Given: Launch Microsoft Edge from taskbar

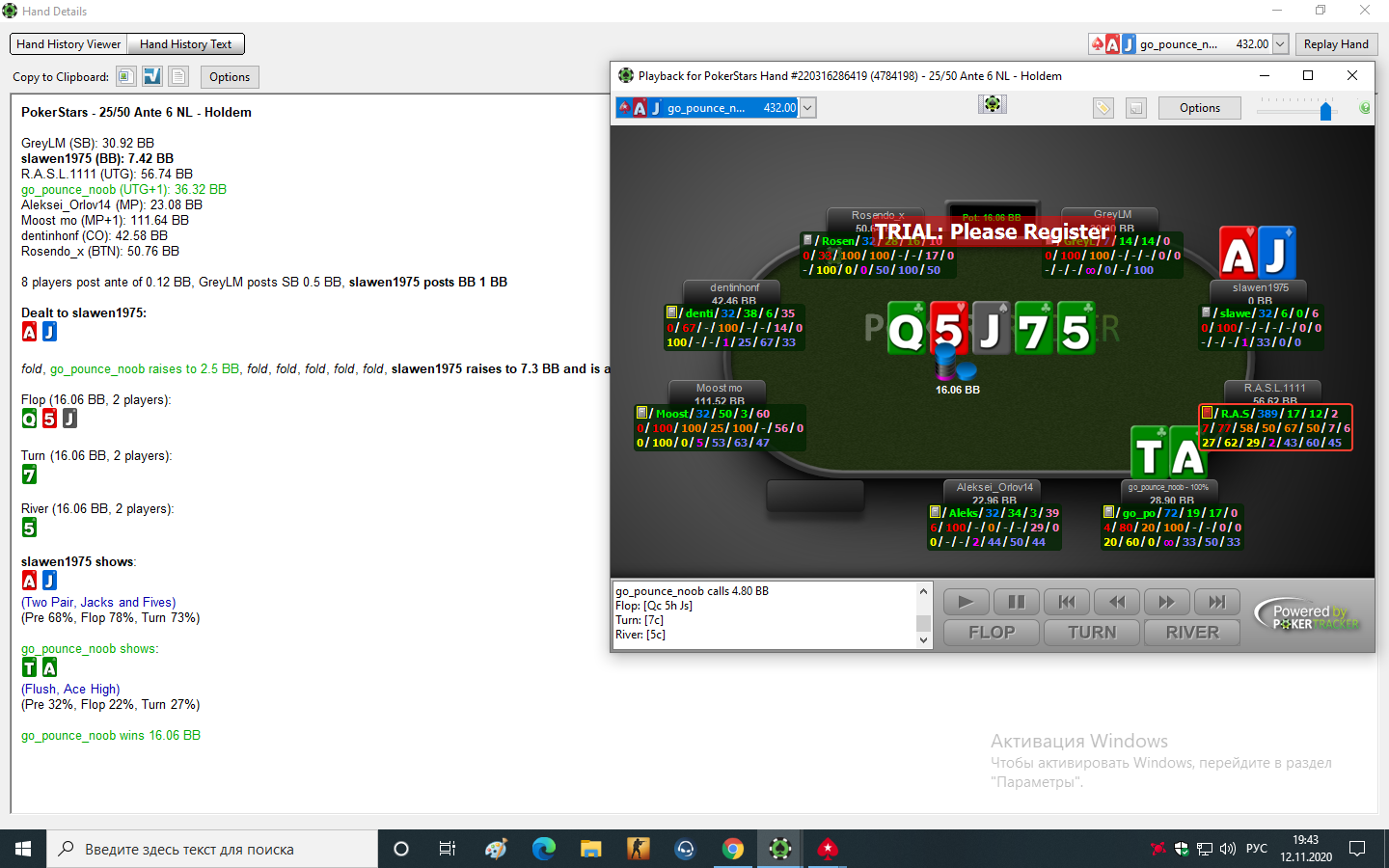Looking at the screenshot, I should click(544, 849).
